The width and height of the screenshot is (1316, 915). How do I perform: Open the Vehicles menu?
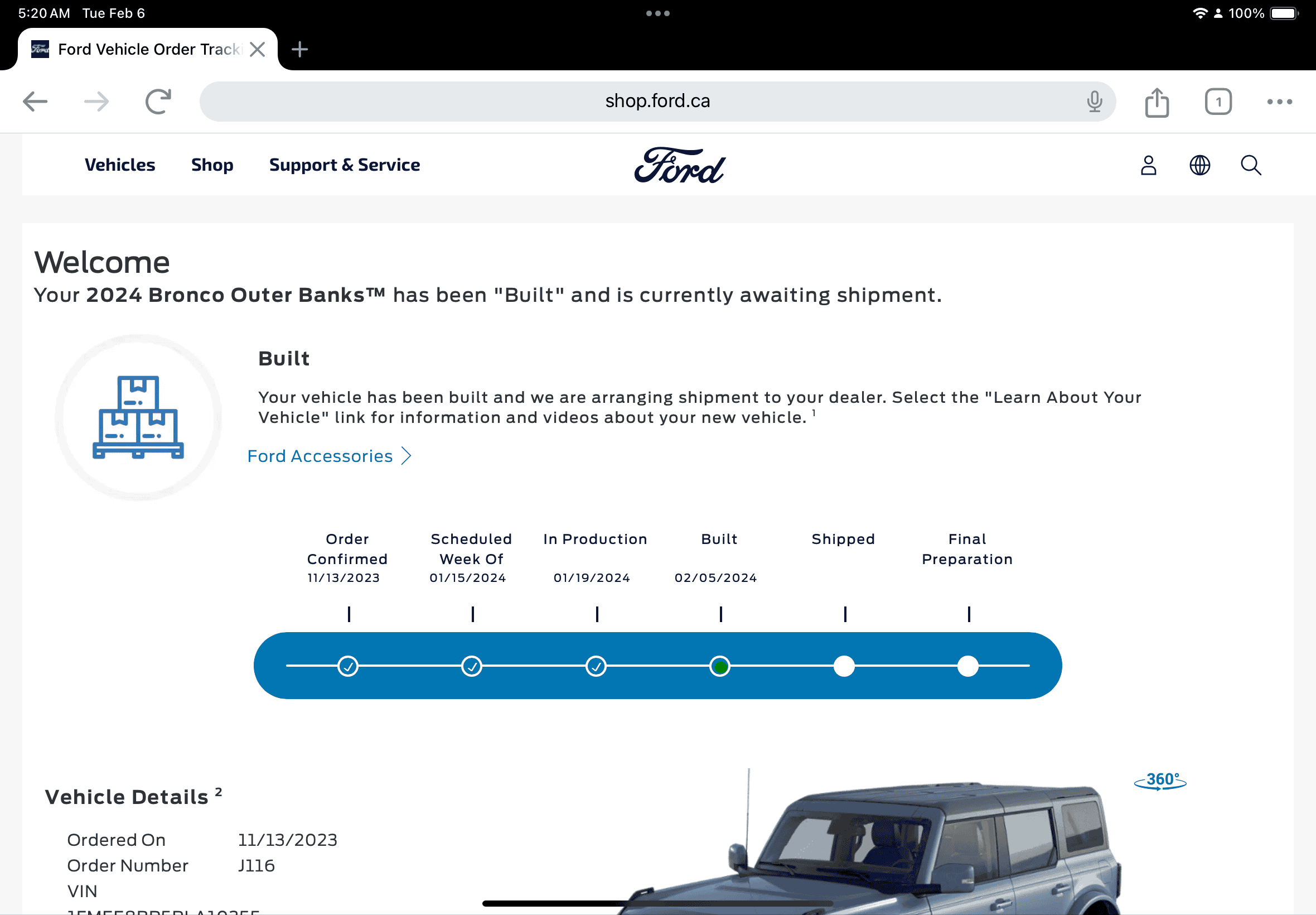coord(120,165)
